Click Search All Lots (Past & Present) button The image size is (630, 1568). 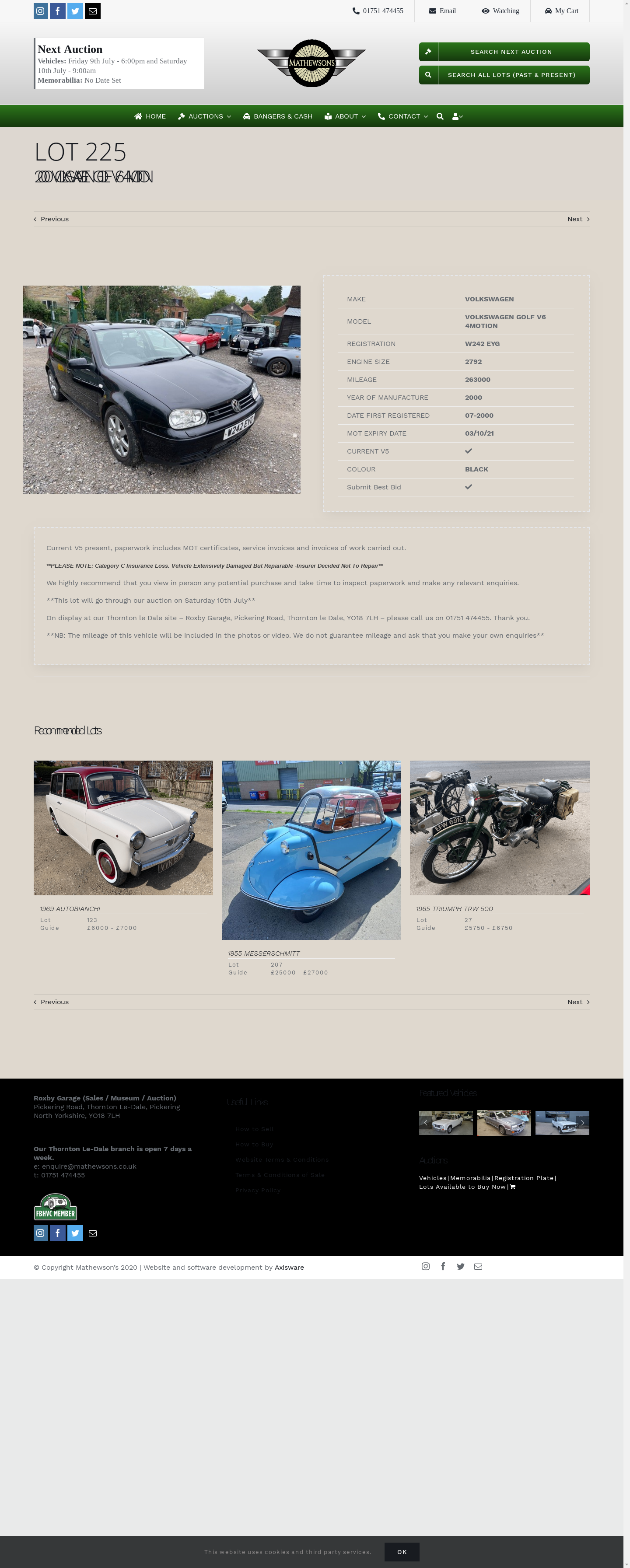pos(504,75)
